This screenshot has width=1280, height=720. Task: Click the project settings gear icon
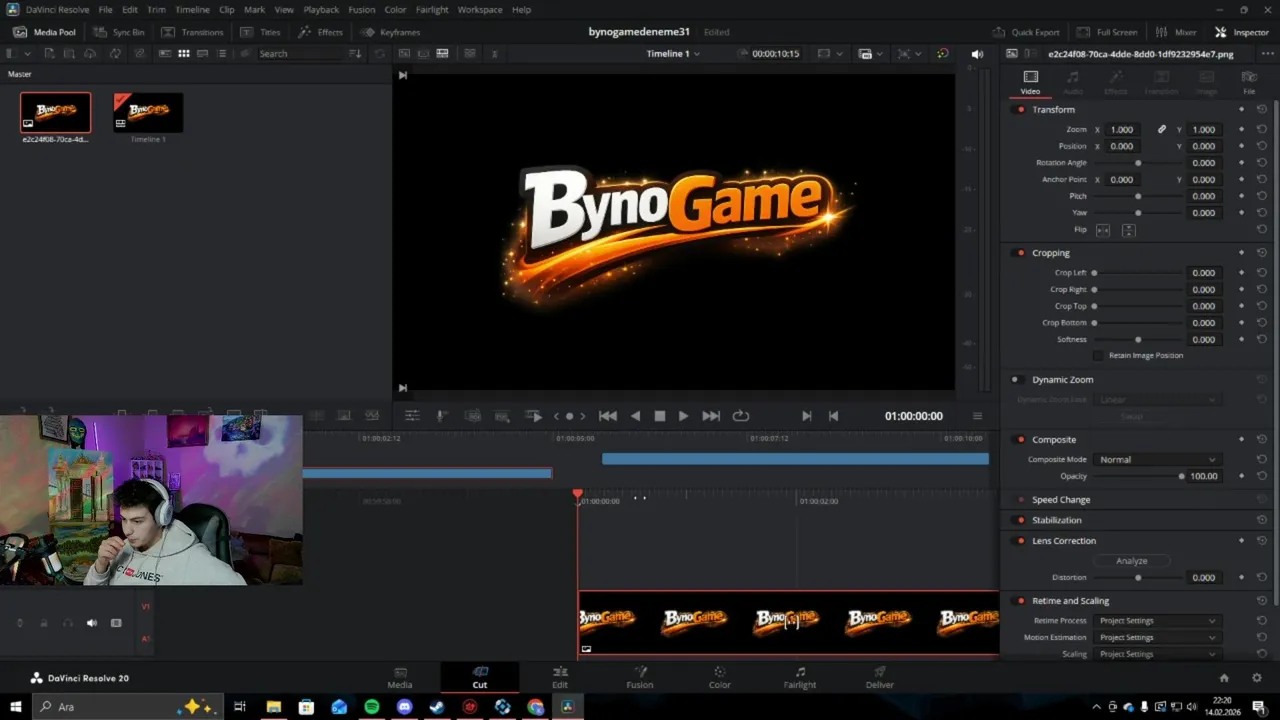1257,677
